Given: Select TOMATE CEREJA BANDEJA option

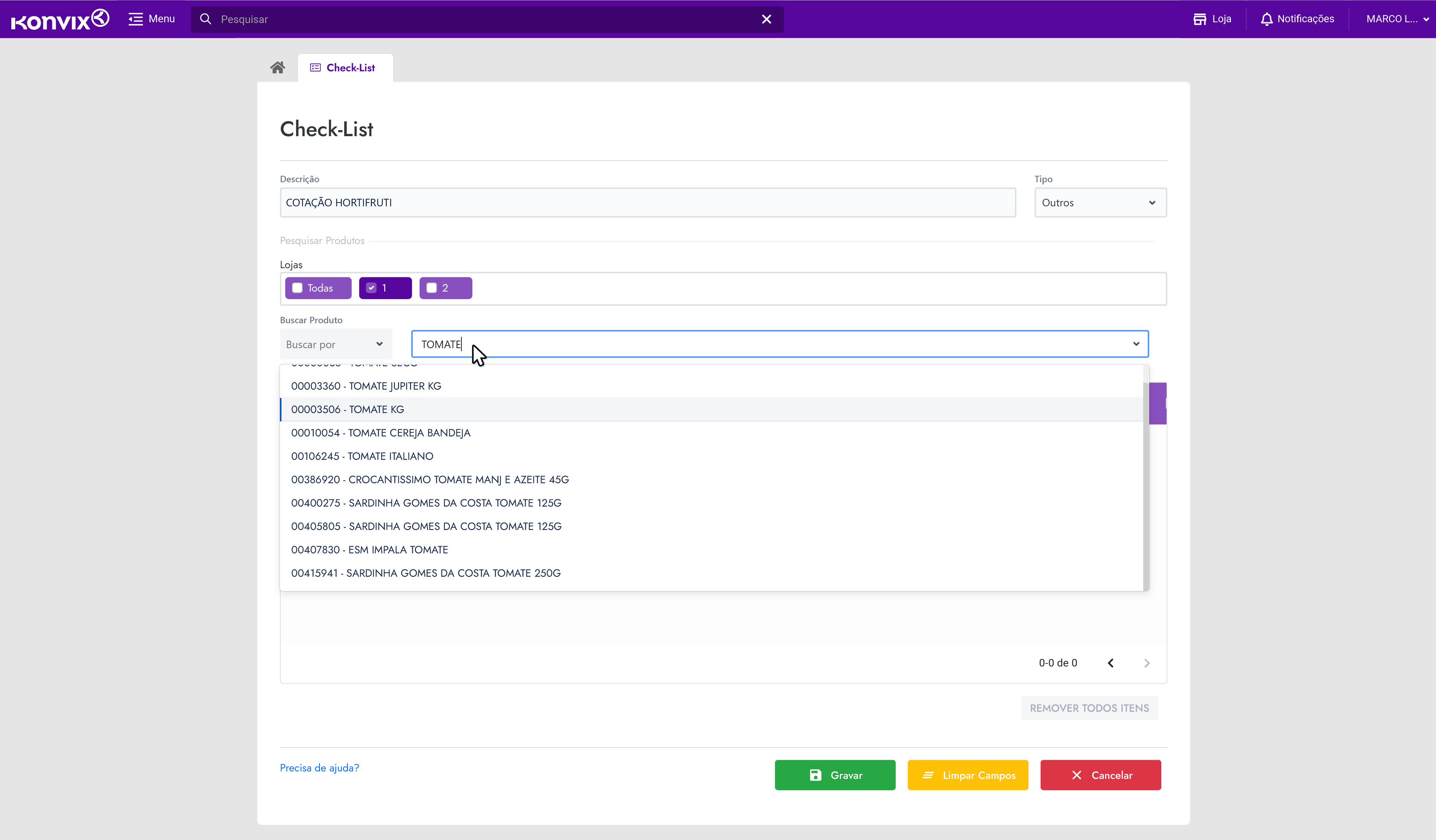Looking at the screenshot, I should 381,433.
